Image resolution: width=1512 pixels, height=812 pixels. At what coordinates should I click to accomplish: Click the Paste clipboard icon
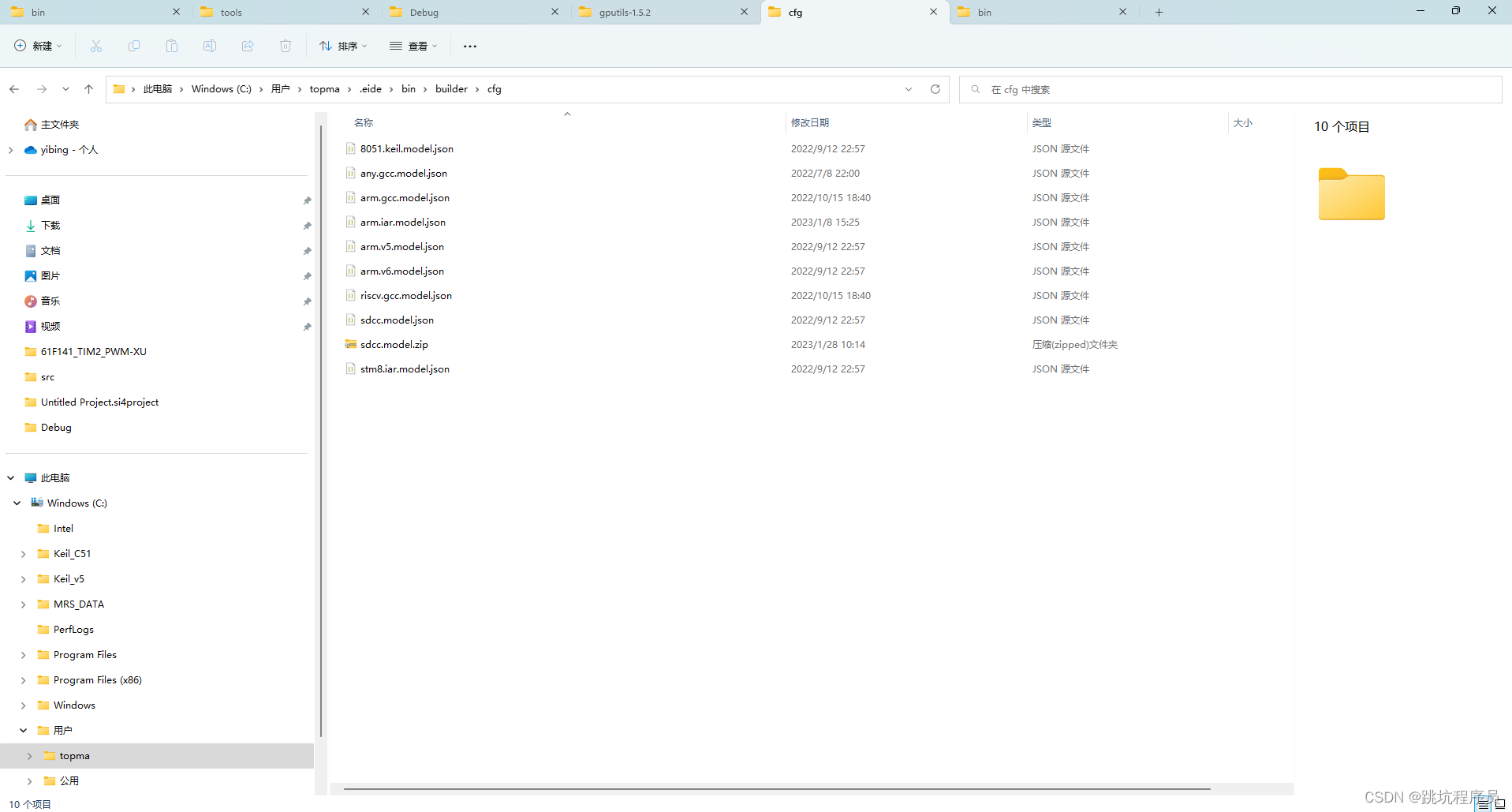(x=172, y=46)
